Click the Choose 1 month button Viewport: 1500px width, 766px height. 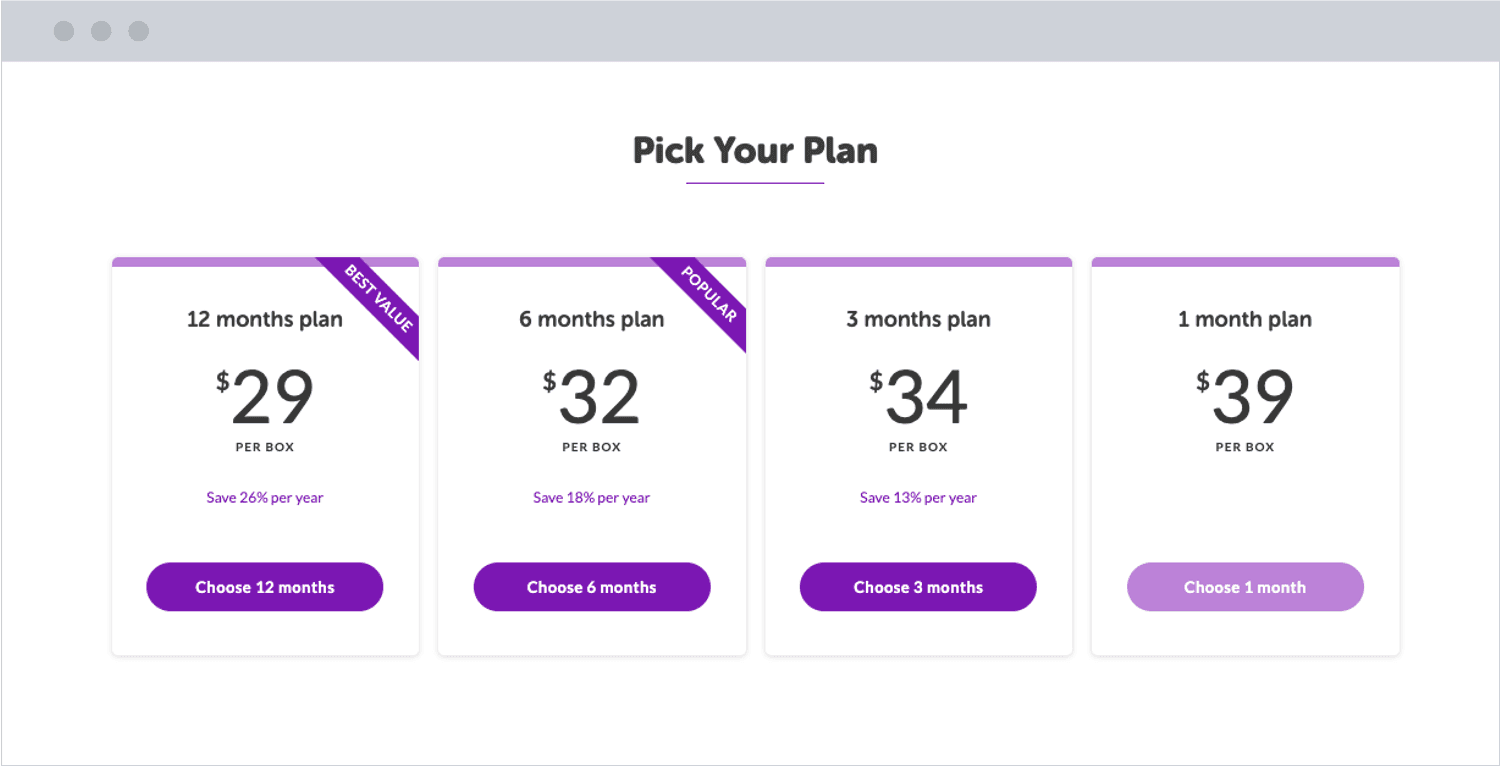click(x=1245, y=587)
